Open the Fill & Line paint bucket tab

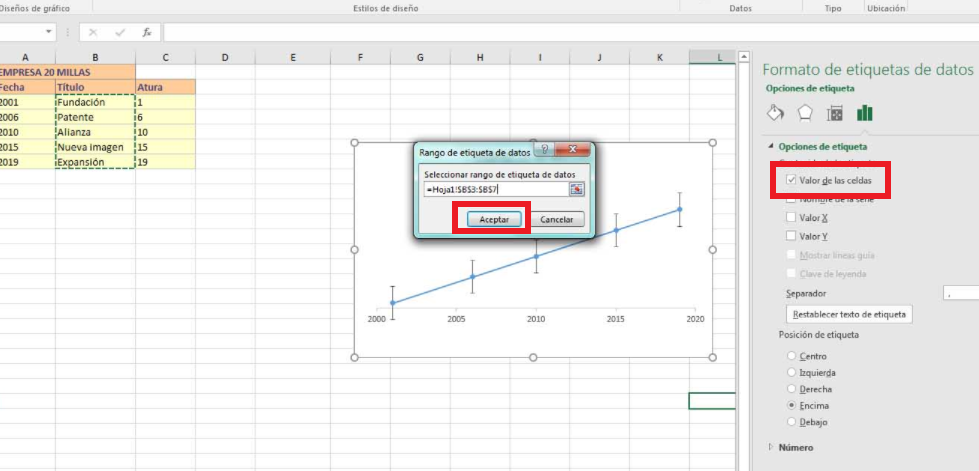tap(775, 113)
